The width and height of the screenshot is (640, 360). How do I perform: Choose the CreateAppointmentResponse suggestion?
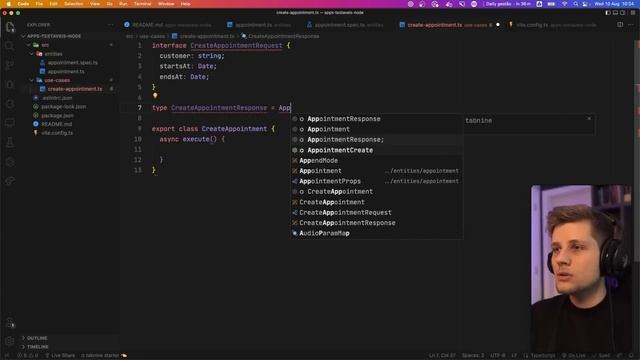376,223
